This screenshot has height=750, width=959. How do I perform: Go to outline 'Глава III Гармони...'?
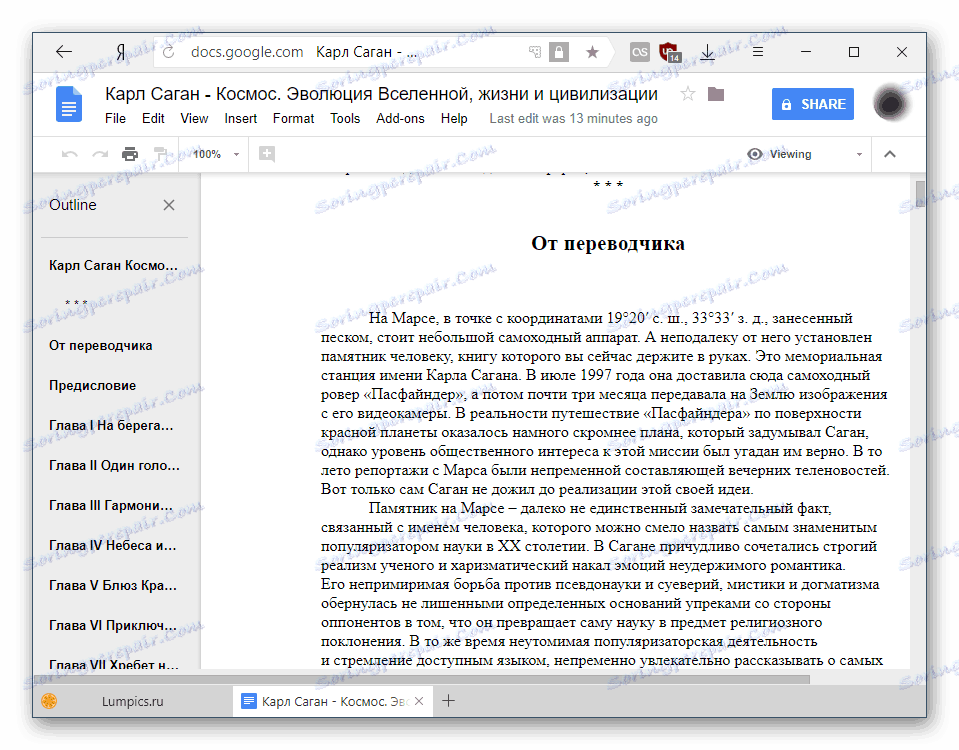(x=111, y=506)
